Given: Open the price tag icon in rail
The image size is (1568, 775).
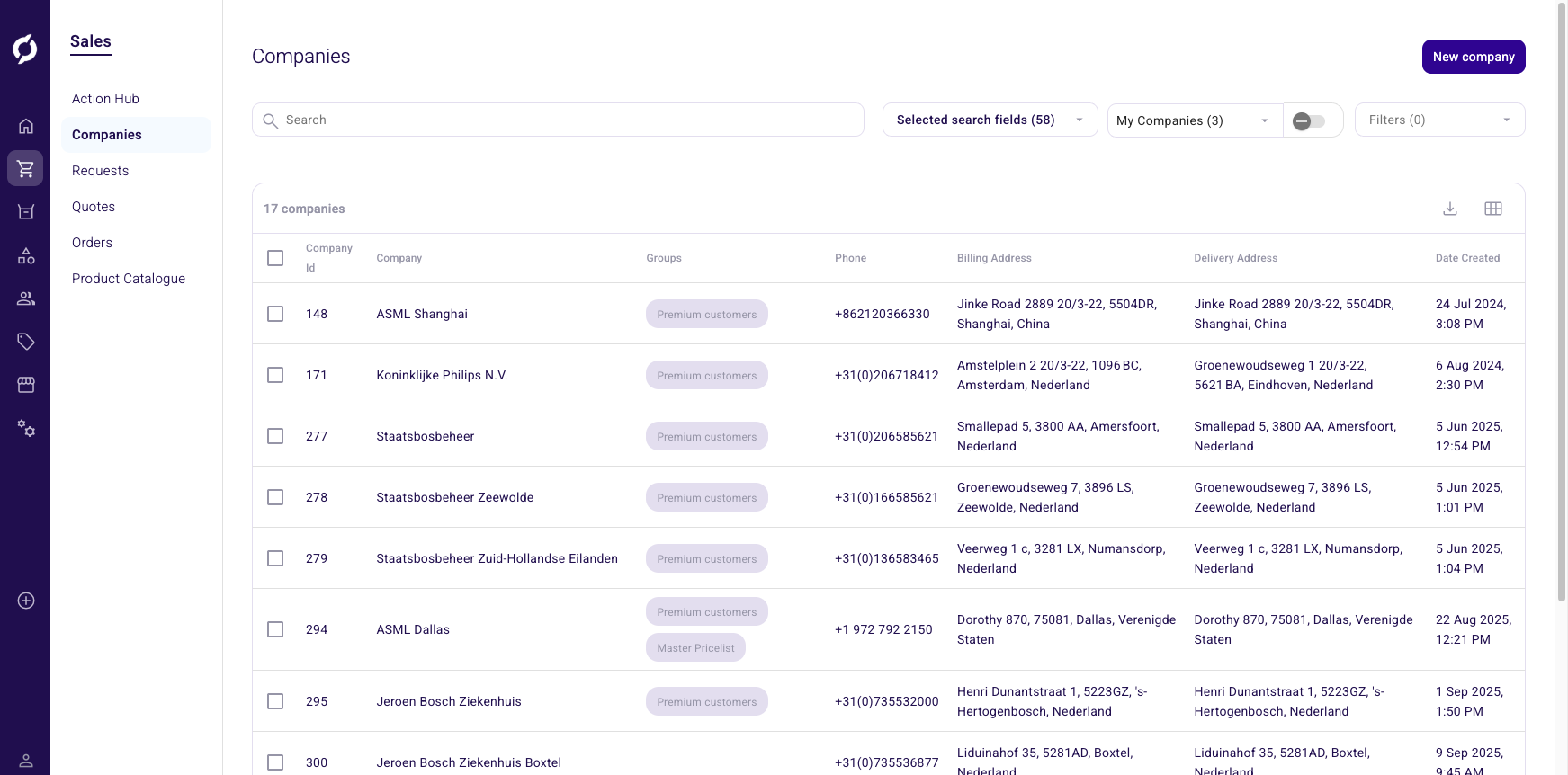Looking at the screenshot, I should coord(26,342).
